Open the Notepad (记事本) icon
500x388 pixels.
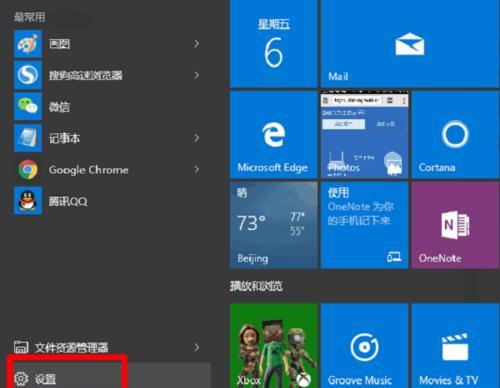[28, 138]
